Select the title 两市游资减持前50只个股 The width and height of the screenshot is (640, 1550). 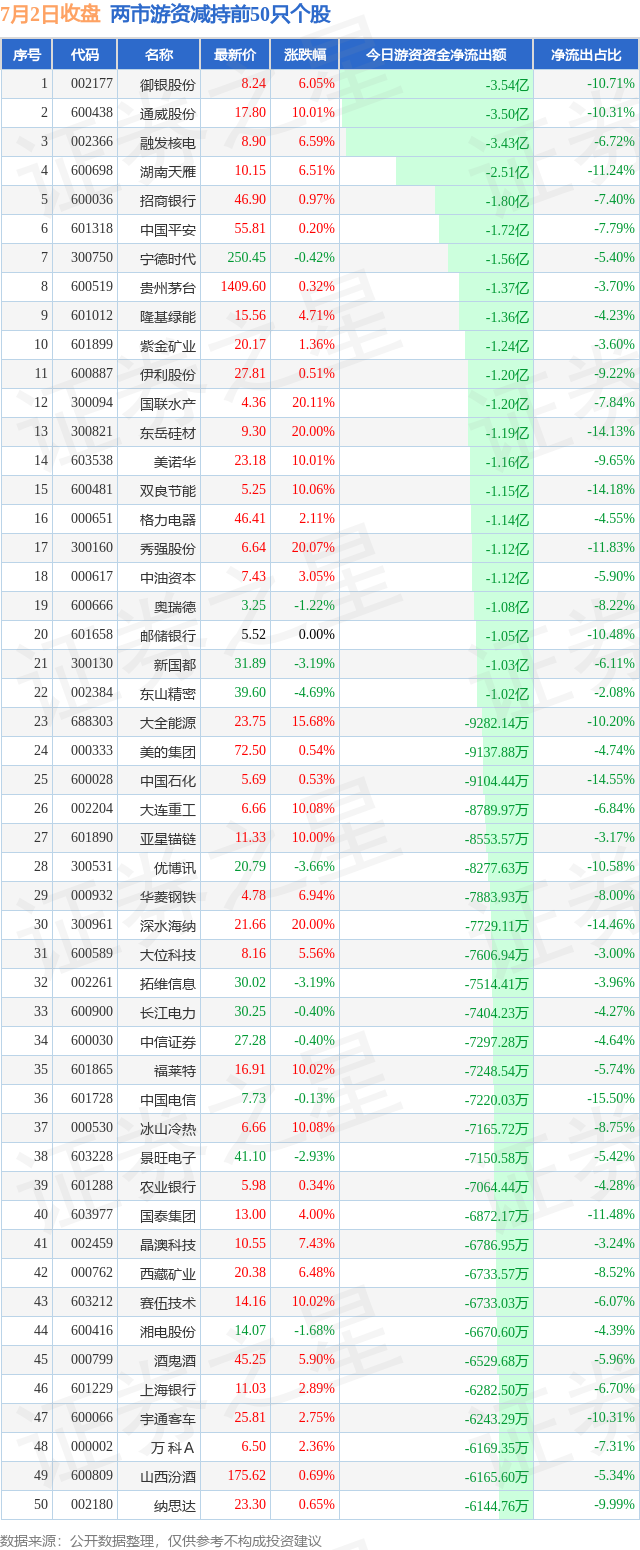(x=220, y=15)
